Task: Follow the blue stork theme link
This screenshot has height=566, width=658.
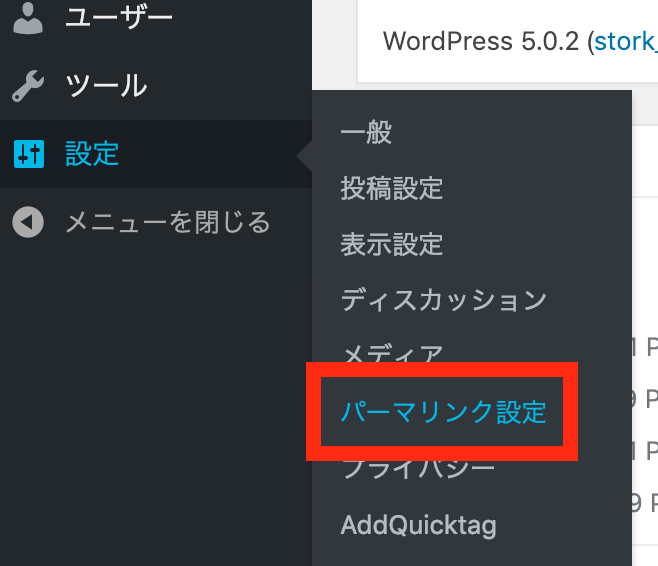Action: (x=625, y=42)
